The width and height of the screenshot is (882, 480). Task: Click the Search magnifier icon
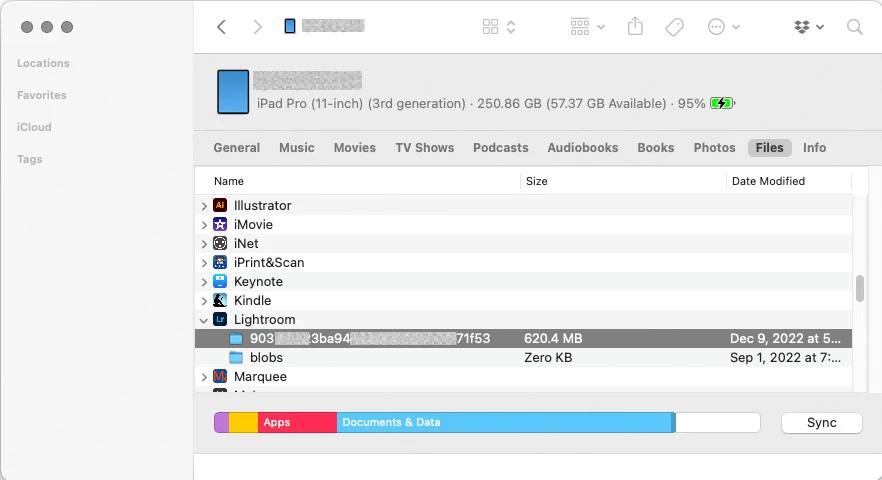[854, 26]
